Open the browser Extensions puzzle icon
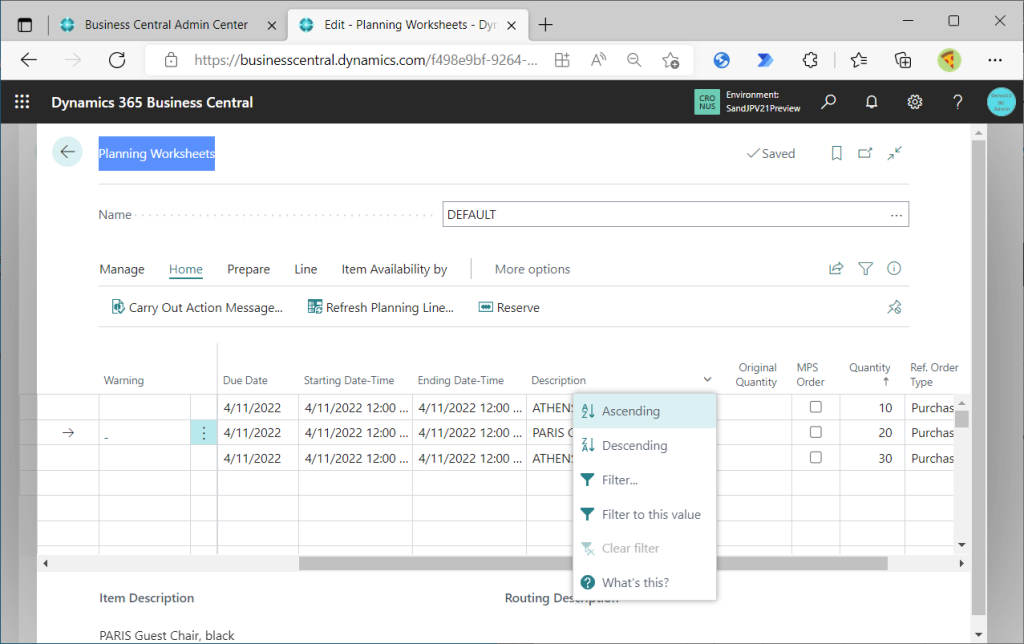Viewport: 1024px width, 644px height. [810, 60]
